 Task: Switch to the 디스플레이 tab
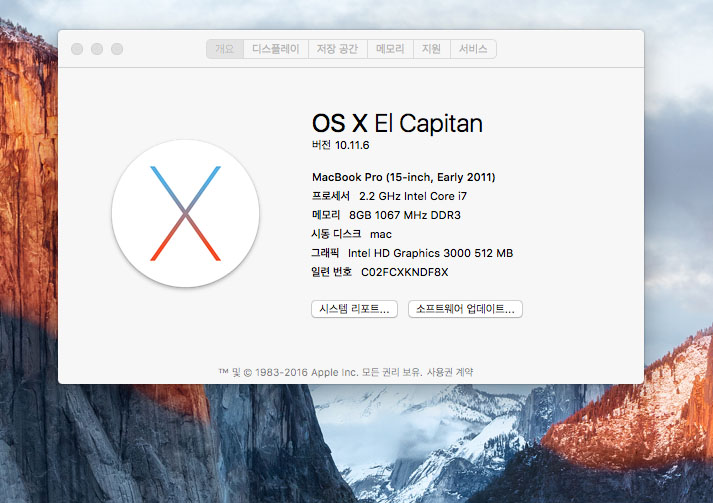(275, 49)
